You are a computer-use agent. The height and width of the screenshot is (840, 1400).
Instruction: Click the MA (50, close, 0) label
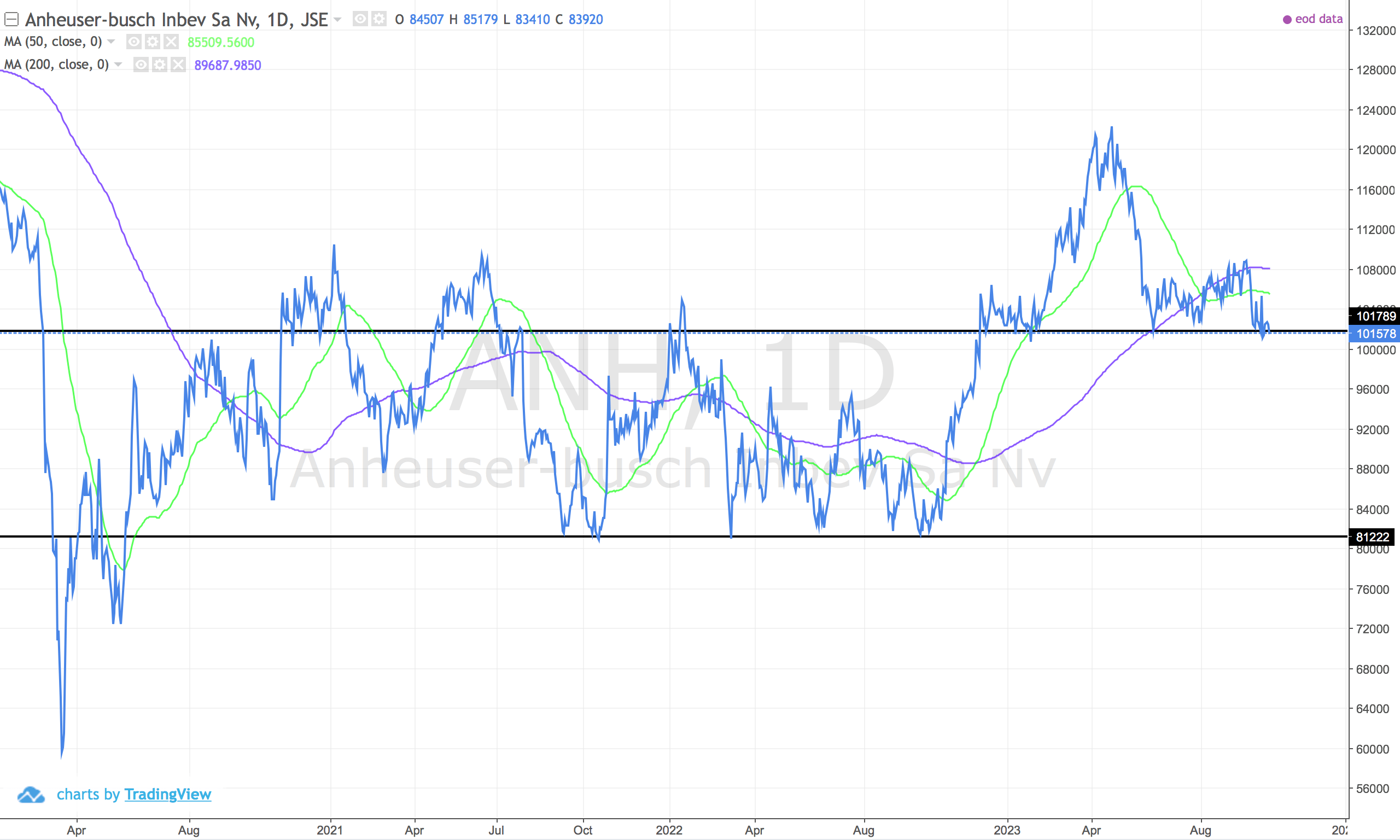53,42
